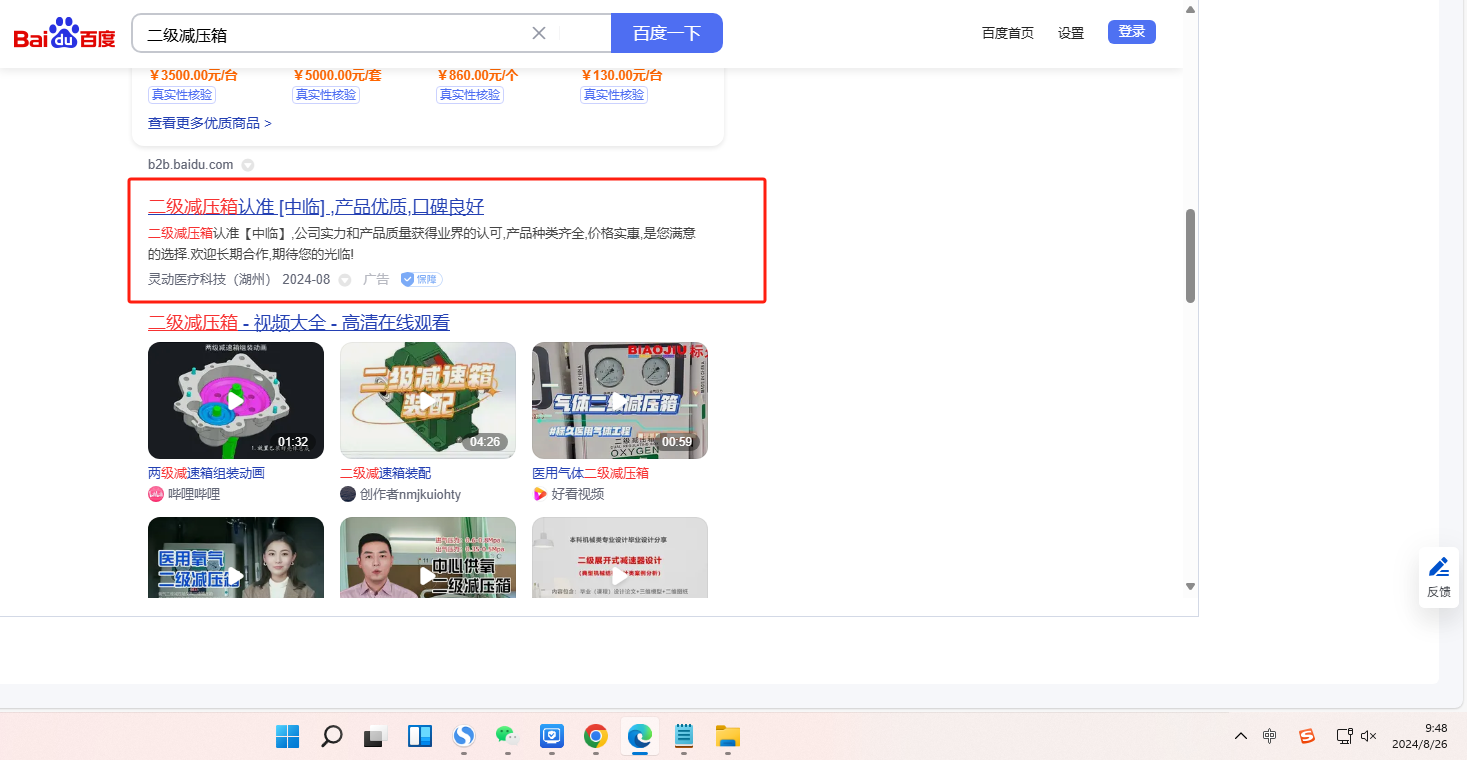Open WeChat from the taskbar

click(507, 737)
